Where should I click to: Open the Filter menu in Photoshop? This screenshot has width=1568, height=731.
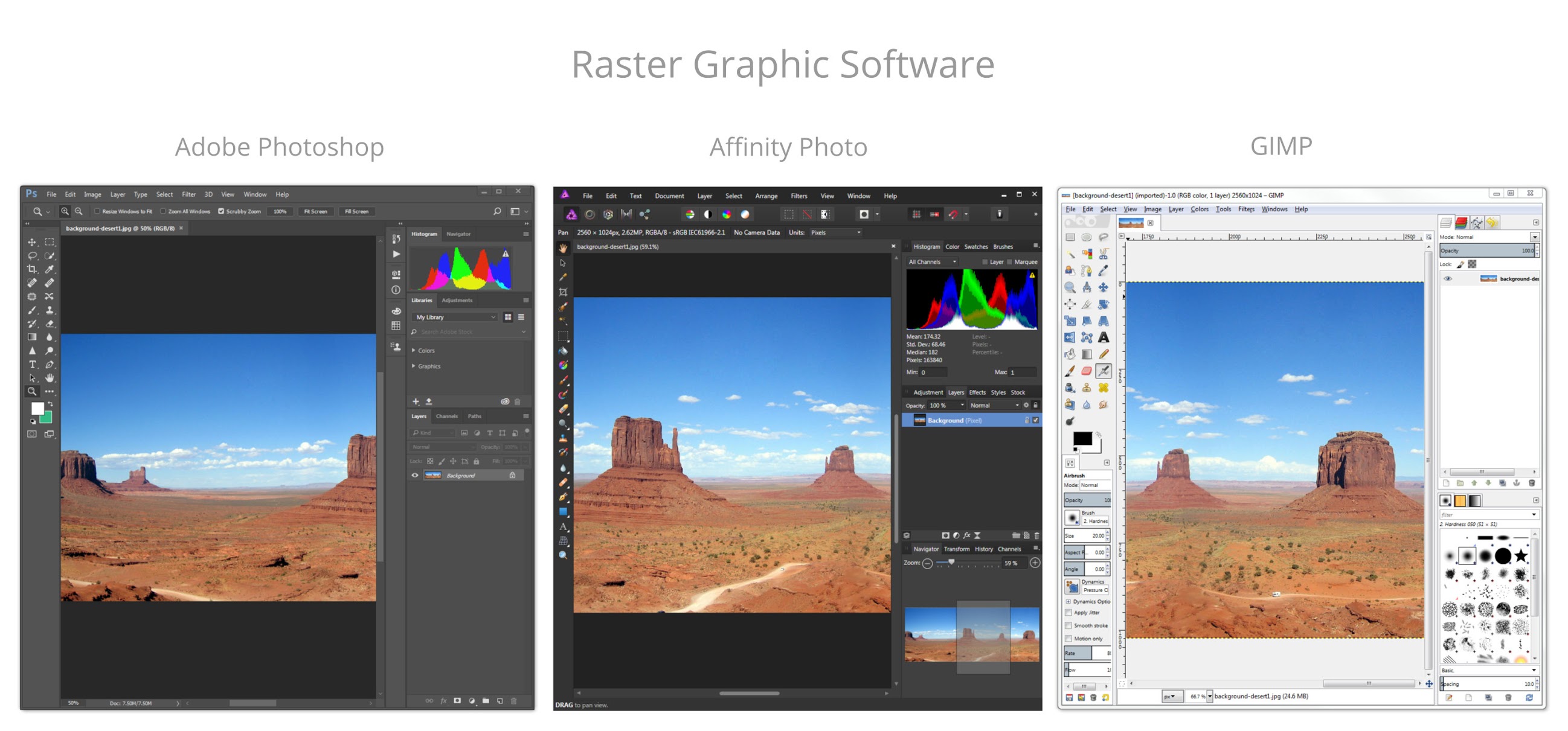tap(188, 194)
